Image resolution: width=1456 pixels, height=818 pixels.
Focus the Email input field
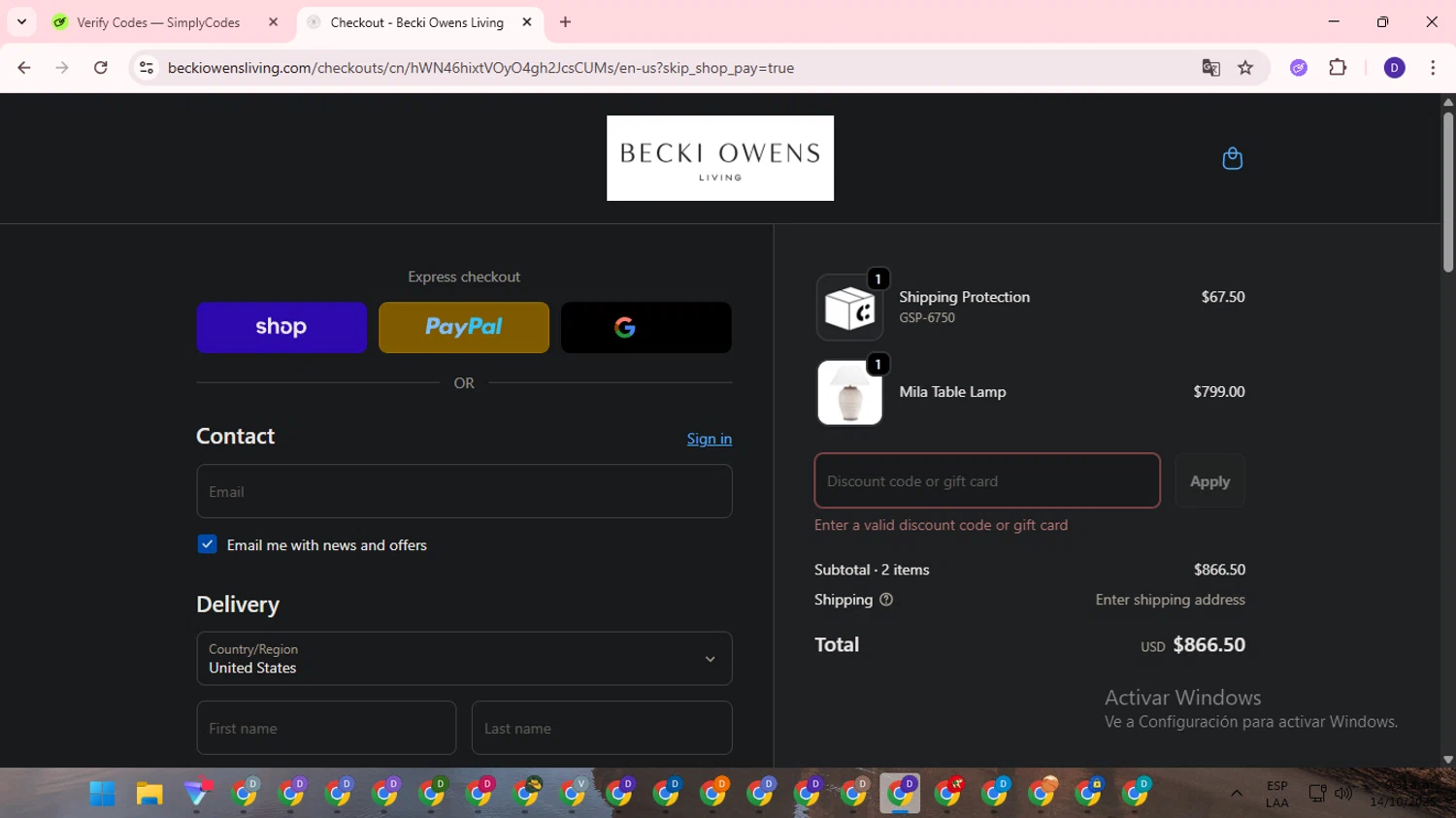pos(464,491)
